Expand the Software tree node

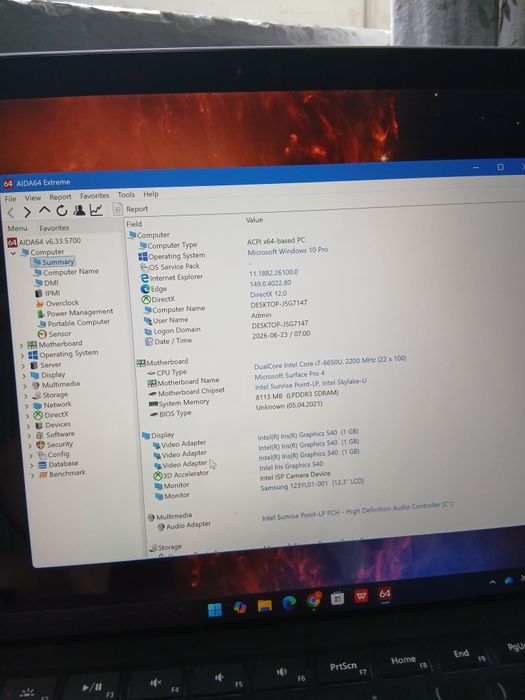(x=30, y=436)
